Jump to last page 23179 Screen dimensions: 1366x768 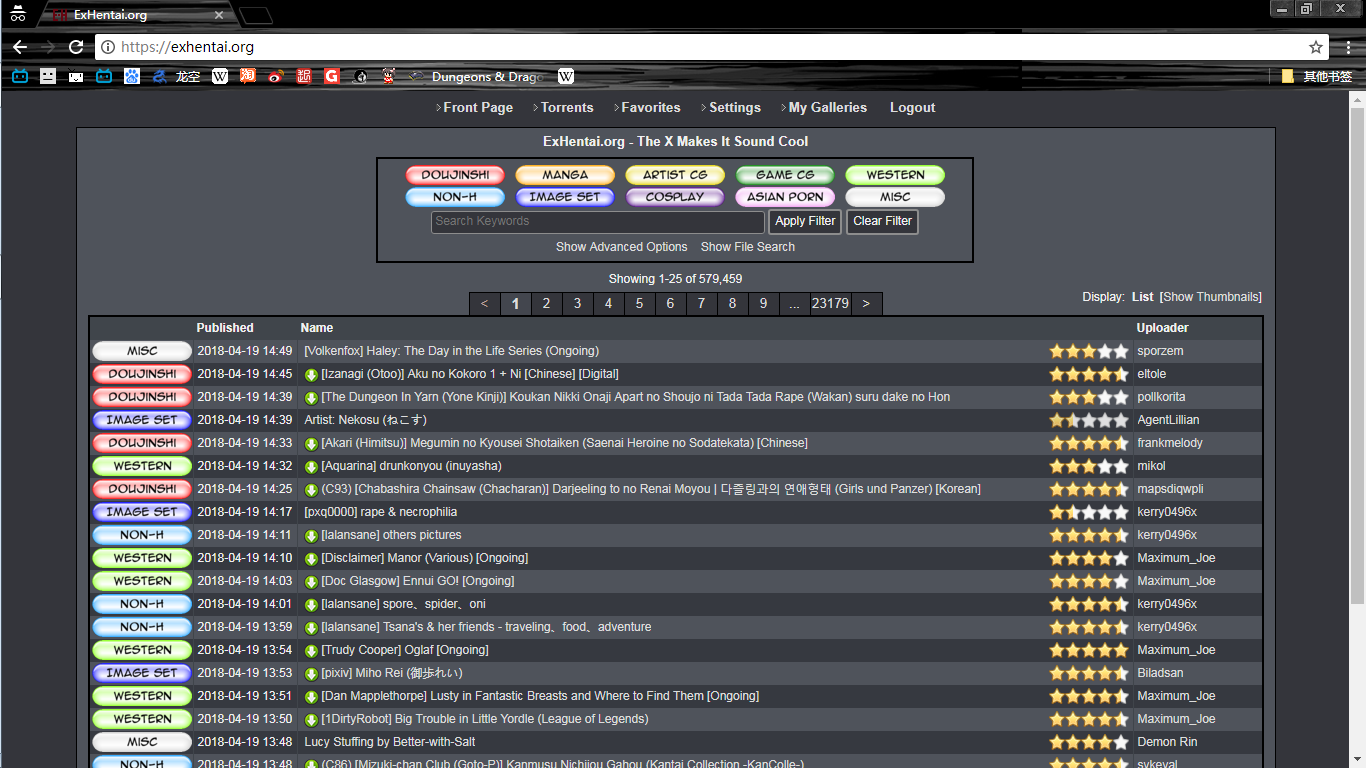830,304
